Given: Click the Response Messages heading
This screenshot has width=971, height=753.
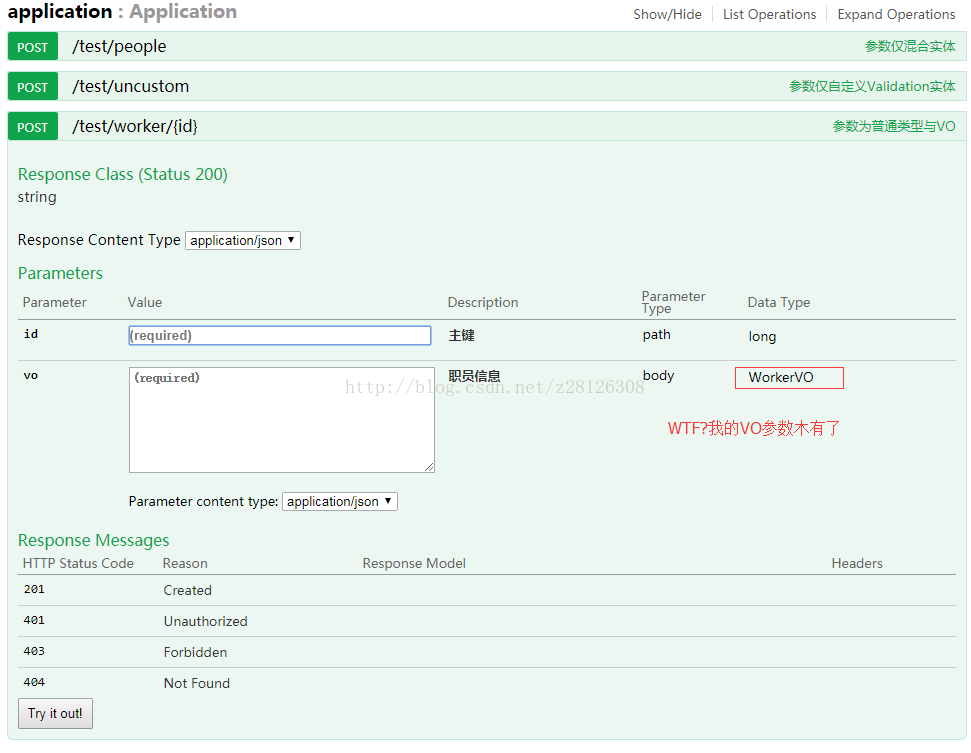Looking at the screenshot, I should (x=94, y=541).
